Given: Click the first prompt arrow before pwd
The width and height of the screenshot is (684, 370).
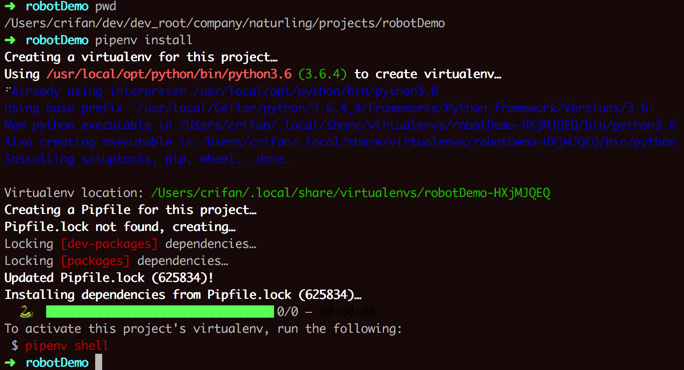Looking at the screenshot, I should coord(10,6).
